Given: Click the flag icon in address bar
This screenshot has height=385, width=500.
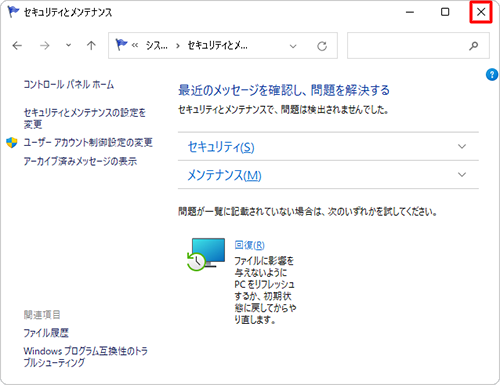Looking at the screenshot, I should pyautogui.click(x=121, y=44).
